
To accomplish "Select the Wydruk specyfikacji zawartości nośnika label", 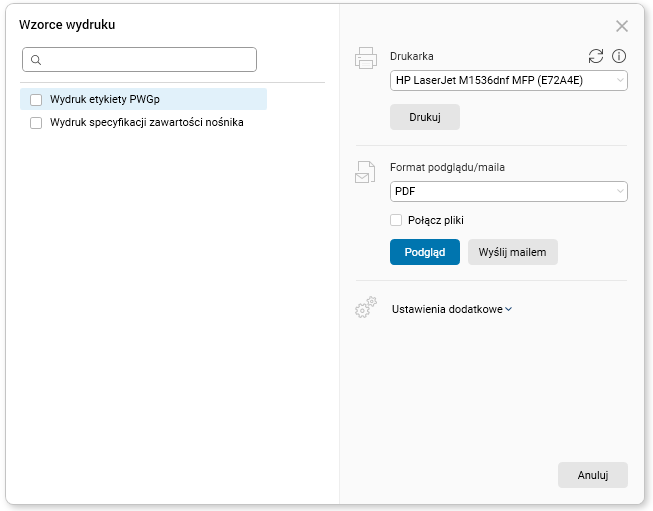I will pyautogui.click(x=146, y=123).
